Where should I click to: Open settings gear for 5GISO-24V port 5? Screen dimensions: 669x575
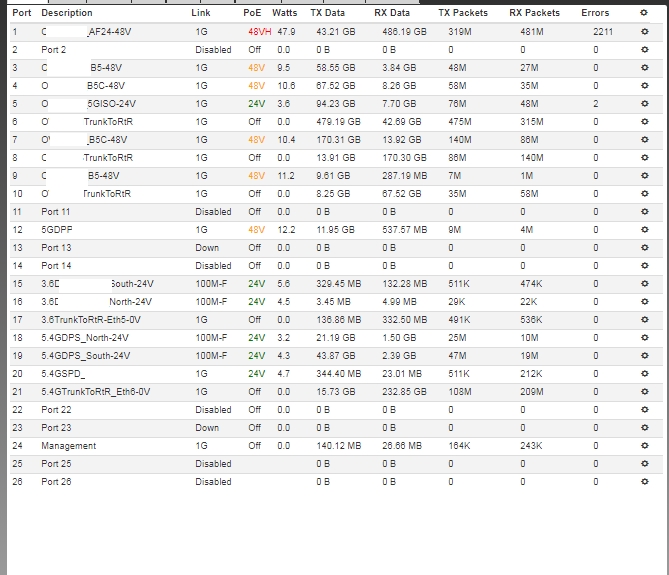coord(644,104)
